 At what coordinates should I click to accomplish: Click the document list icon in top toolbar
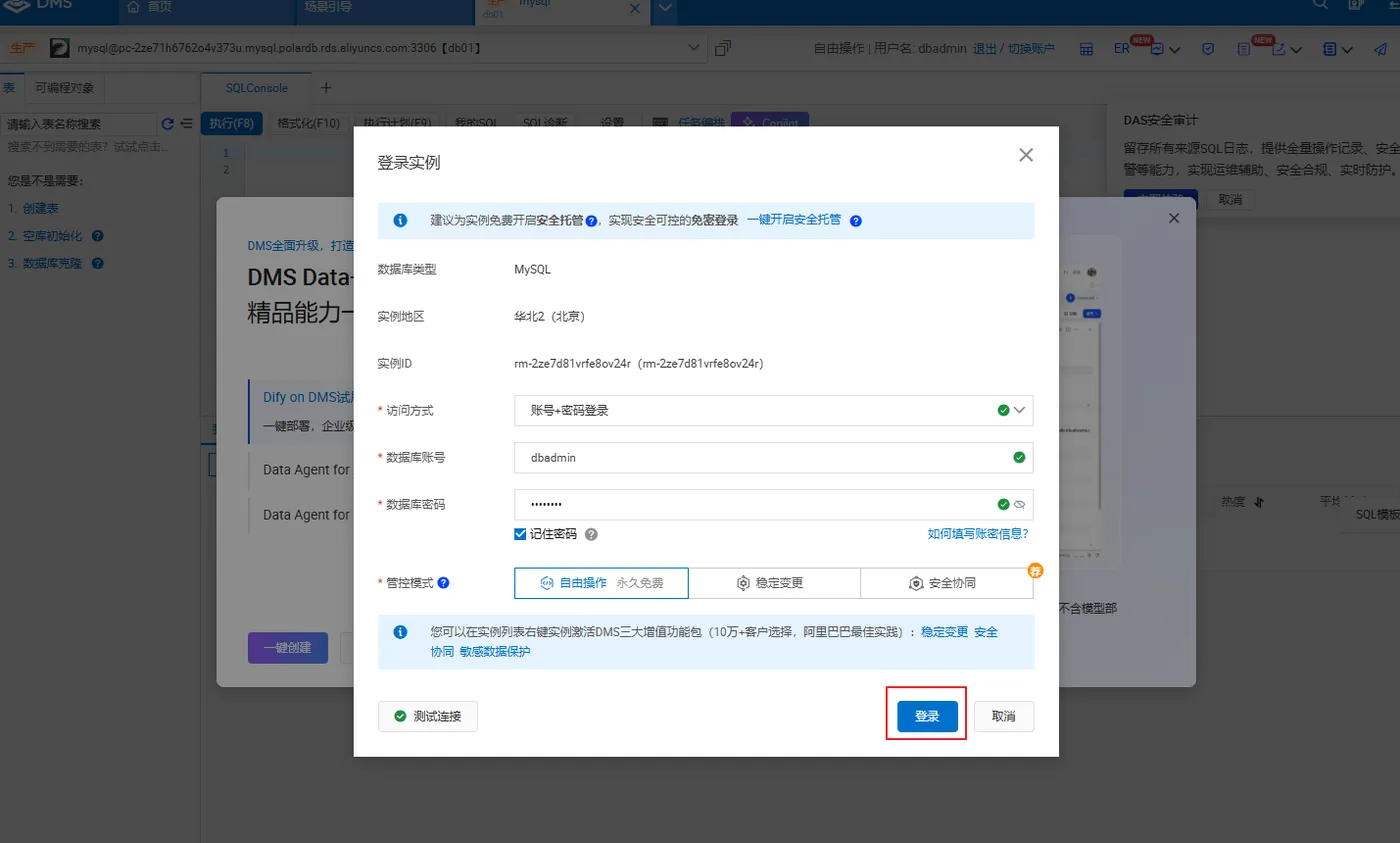(x=1243, y=49)
